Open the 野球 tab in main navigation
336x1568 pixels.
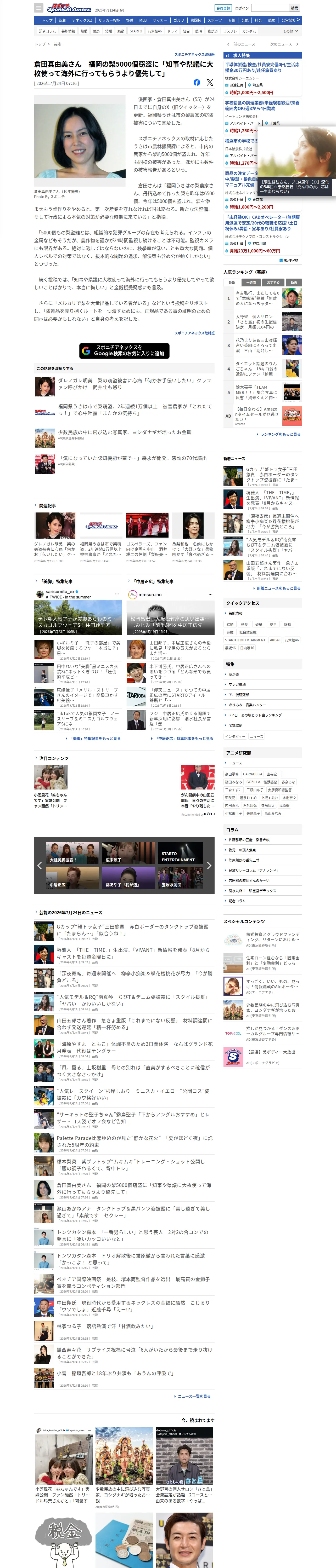(129, 20)
